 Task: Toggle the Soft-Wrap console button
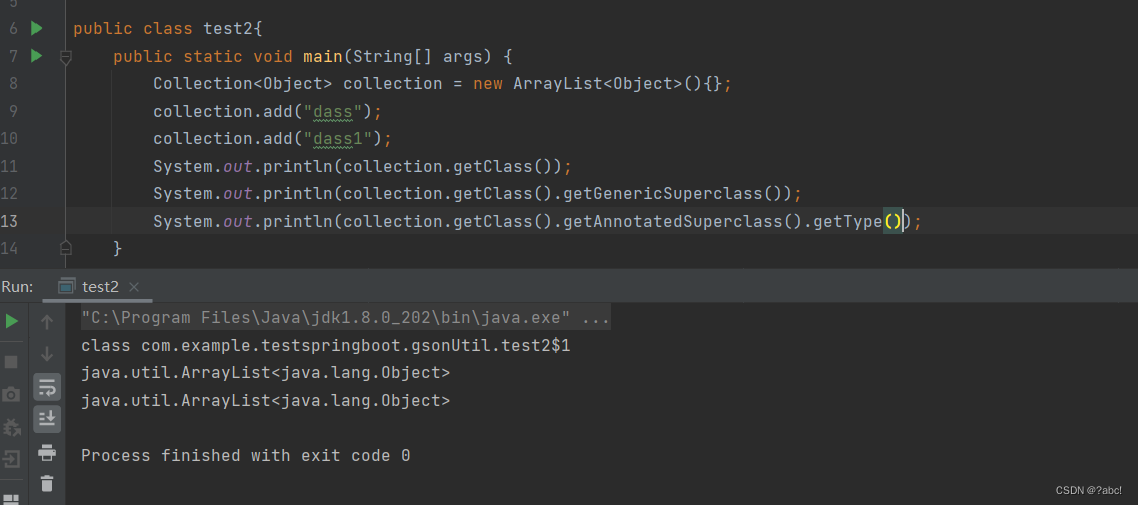tap(47, 387)
